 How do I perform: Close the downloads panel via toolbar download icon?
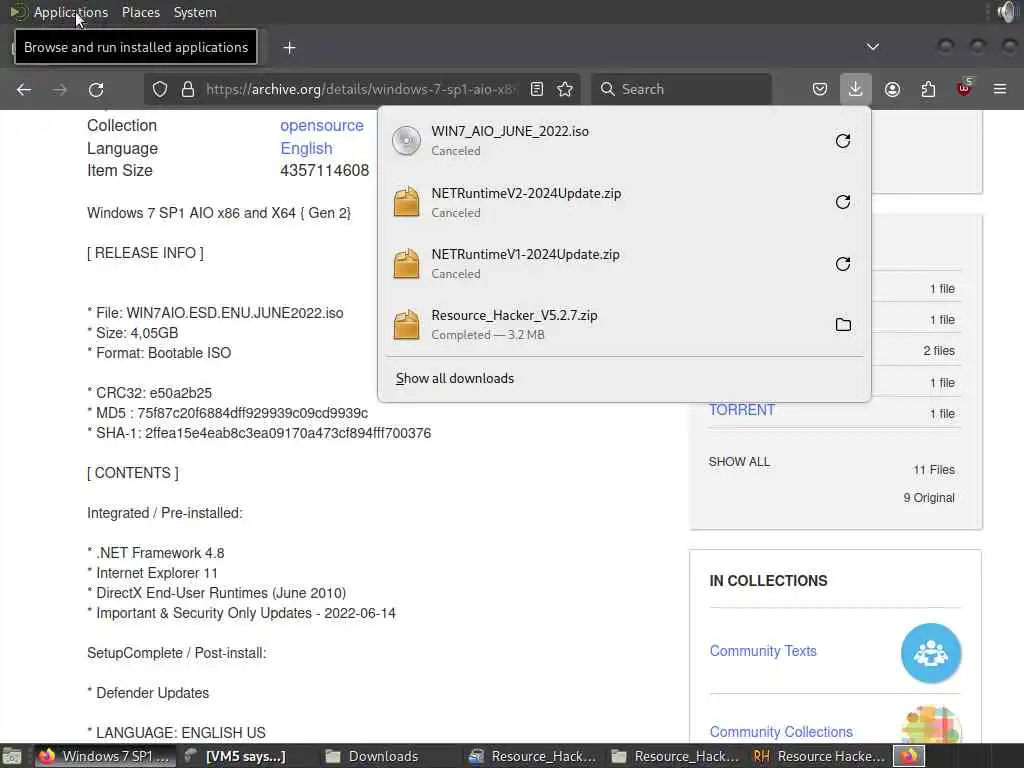click(856, 89)
